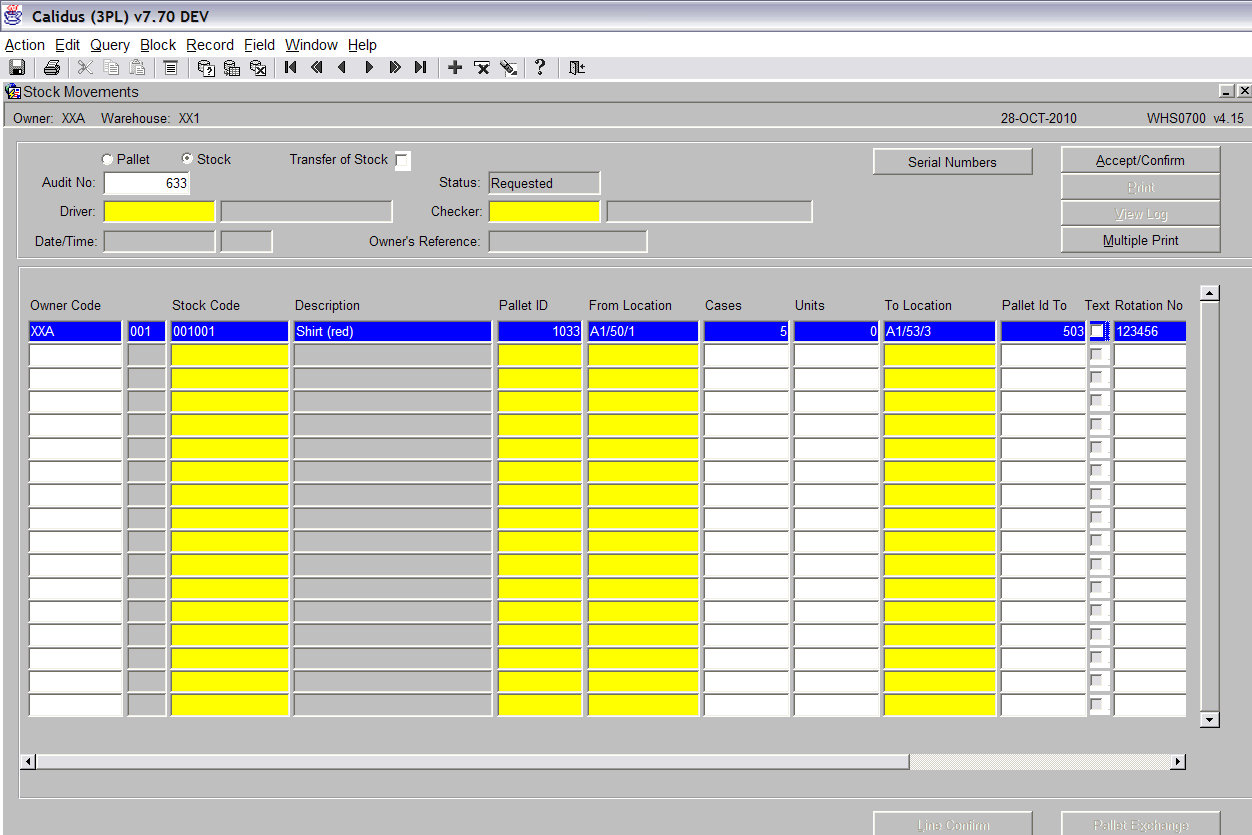Image resolution: width=1252 pixels, height=835 pixels.
Task: Click Description cell Shirt (red)
Action: 393,331
